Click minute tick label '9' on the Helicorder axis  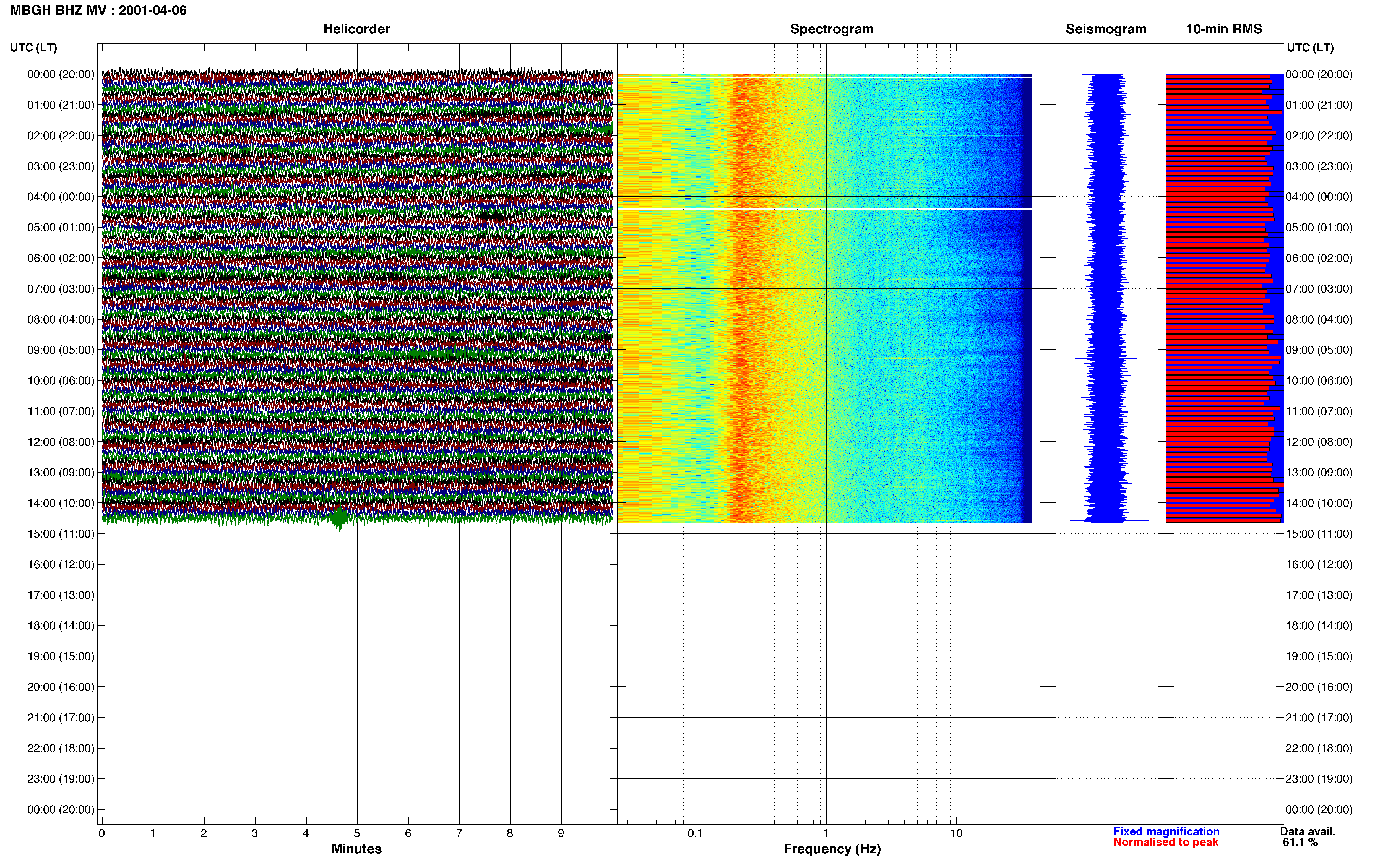(x=561, y=833)
